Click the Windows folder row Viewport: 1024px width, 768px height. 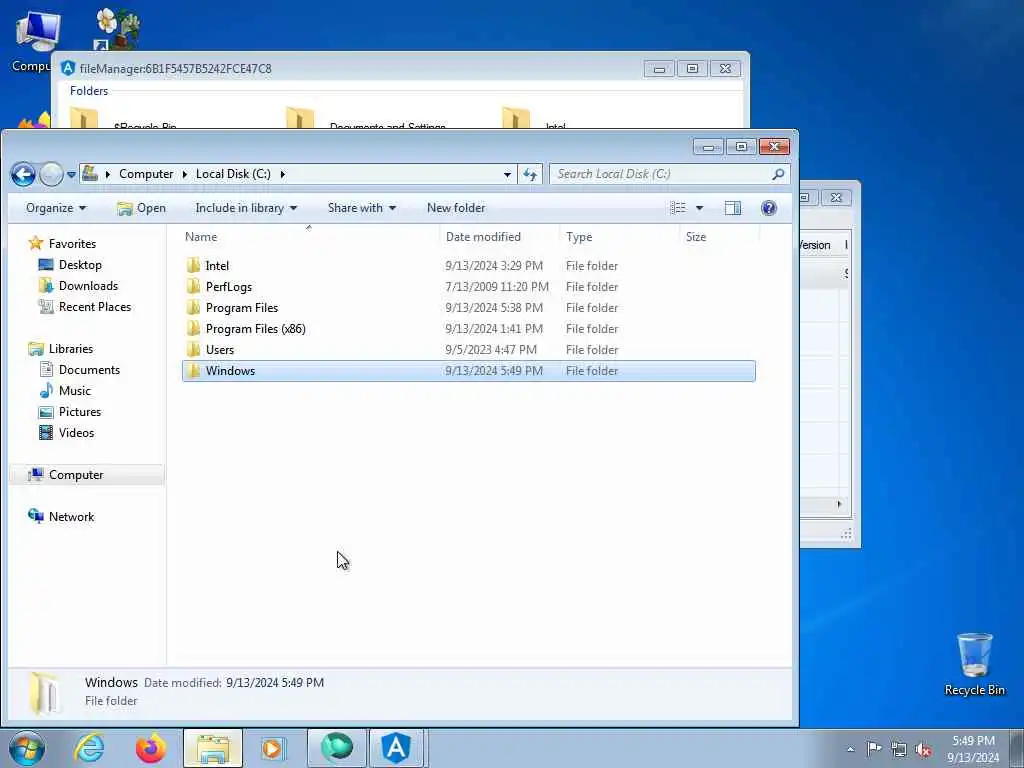click(x=469, y=371)
